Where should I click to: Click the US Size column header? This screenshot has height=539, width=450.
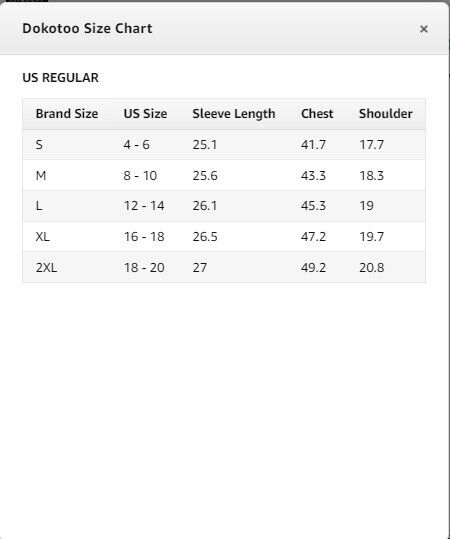[145, 113]
